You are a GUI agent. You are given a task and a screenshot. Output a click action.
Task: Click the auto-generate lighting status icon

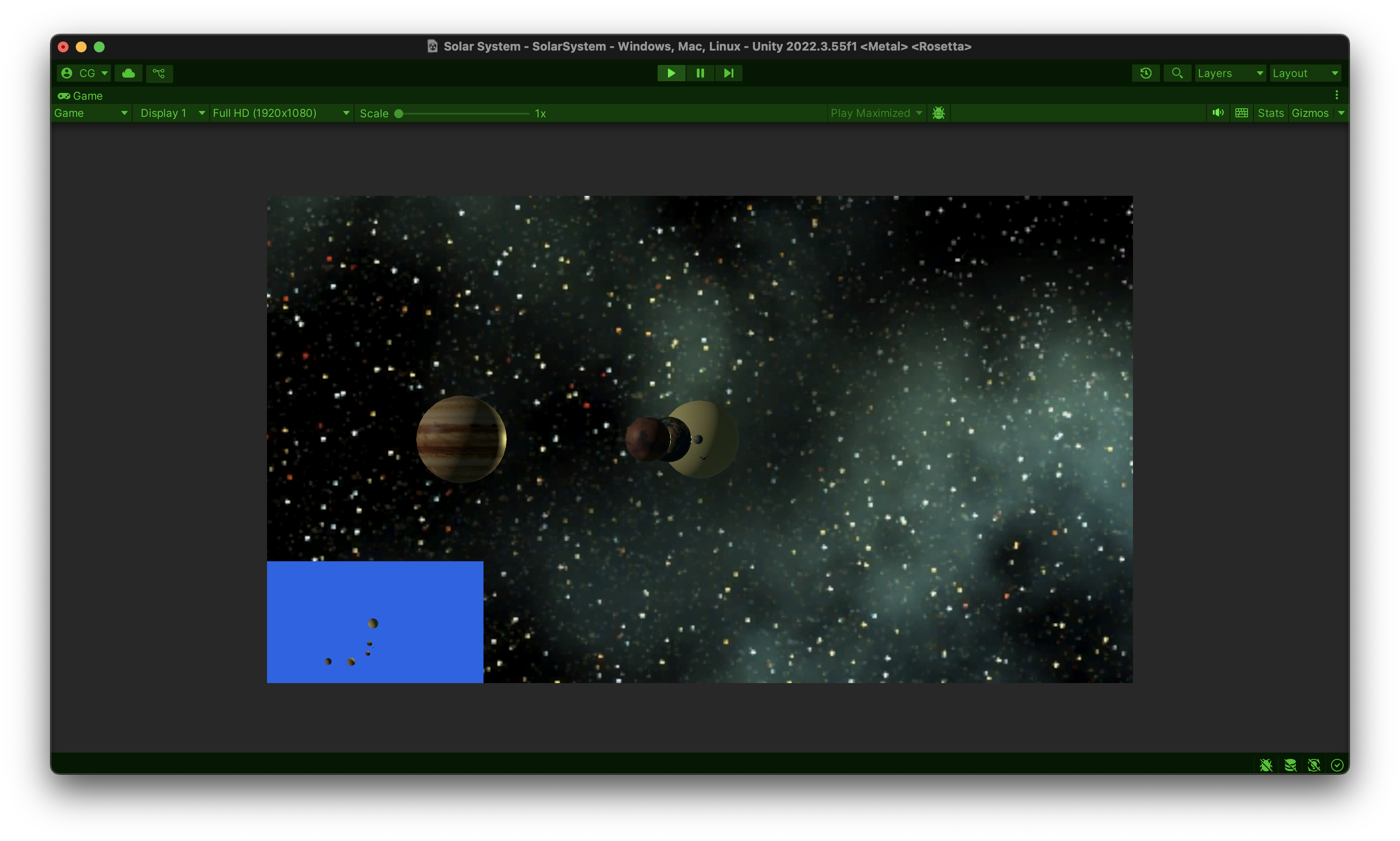[x=1314, y=766]
